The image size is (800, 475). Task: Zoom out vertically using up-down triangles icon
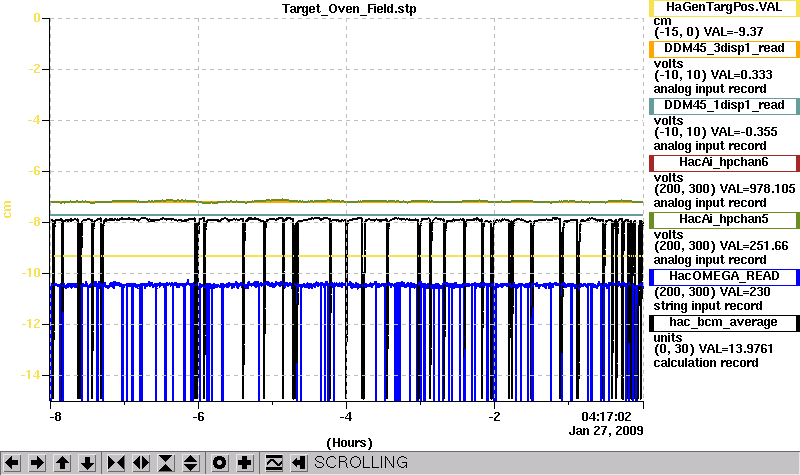191,463
